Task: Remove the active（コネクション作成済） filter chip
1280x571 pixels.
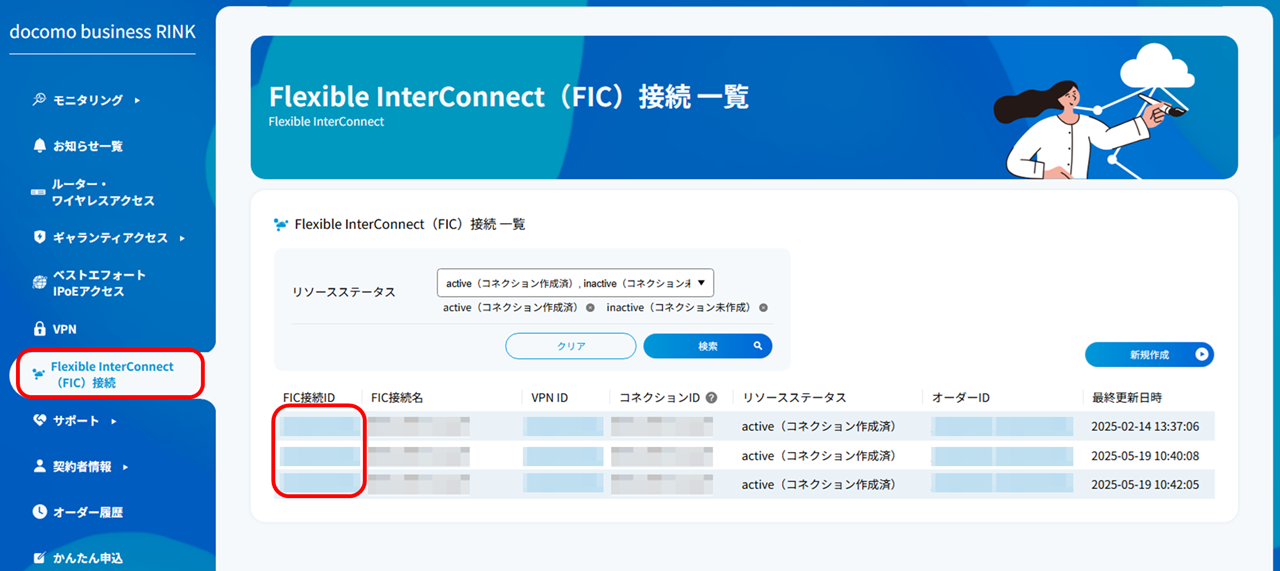Action: (590, 308)
